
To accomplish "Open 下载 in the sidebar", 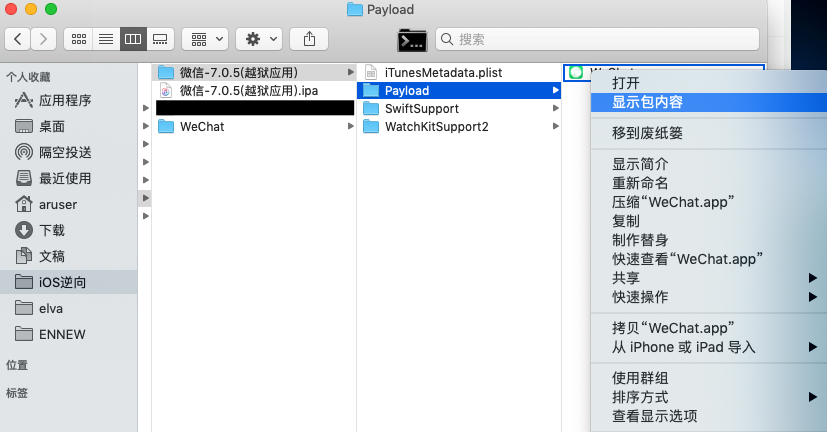I will (x=69, y=230).
